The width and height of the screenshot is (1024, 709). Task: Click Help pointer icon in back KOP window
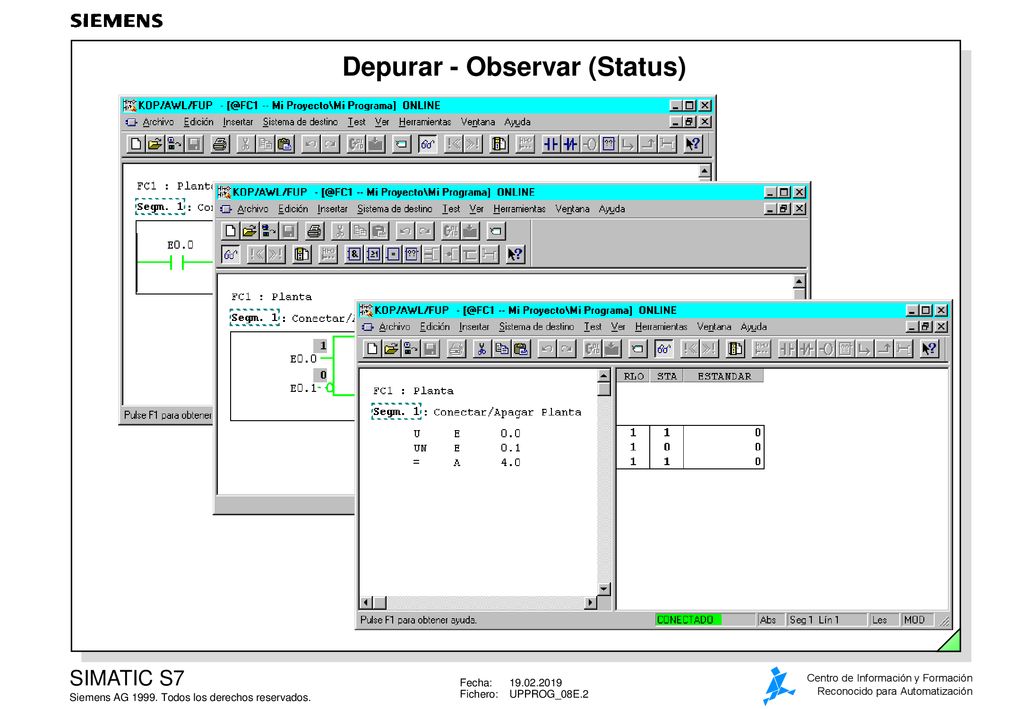(x=693, y=144)
